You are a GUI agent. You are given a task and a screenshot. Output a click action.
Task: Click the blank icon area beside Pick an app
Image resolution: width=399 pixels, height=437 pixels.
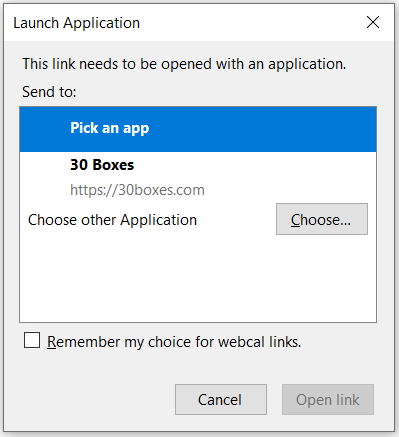(45, 129)
